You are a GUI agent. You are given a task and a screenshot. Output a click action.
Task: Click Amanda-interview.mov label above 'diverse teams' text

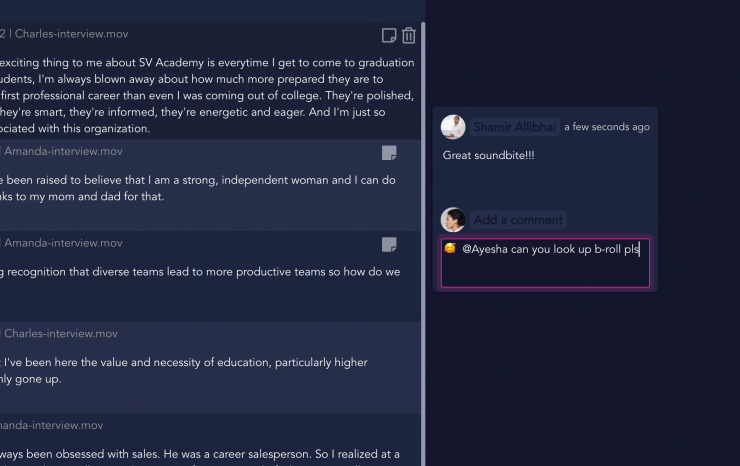click(63, 243)
